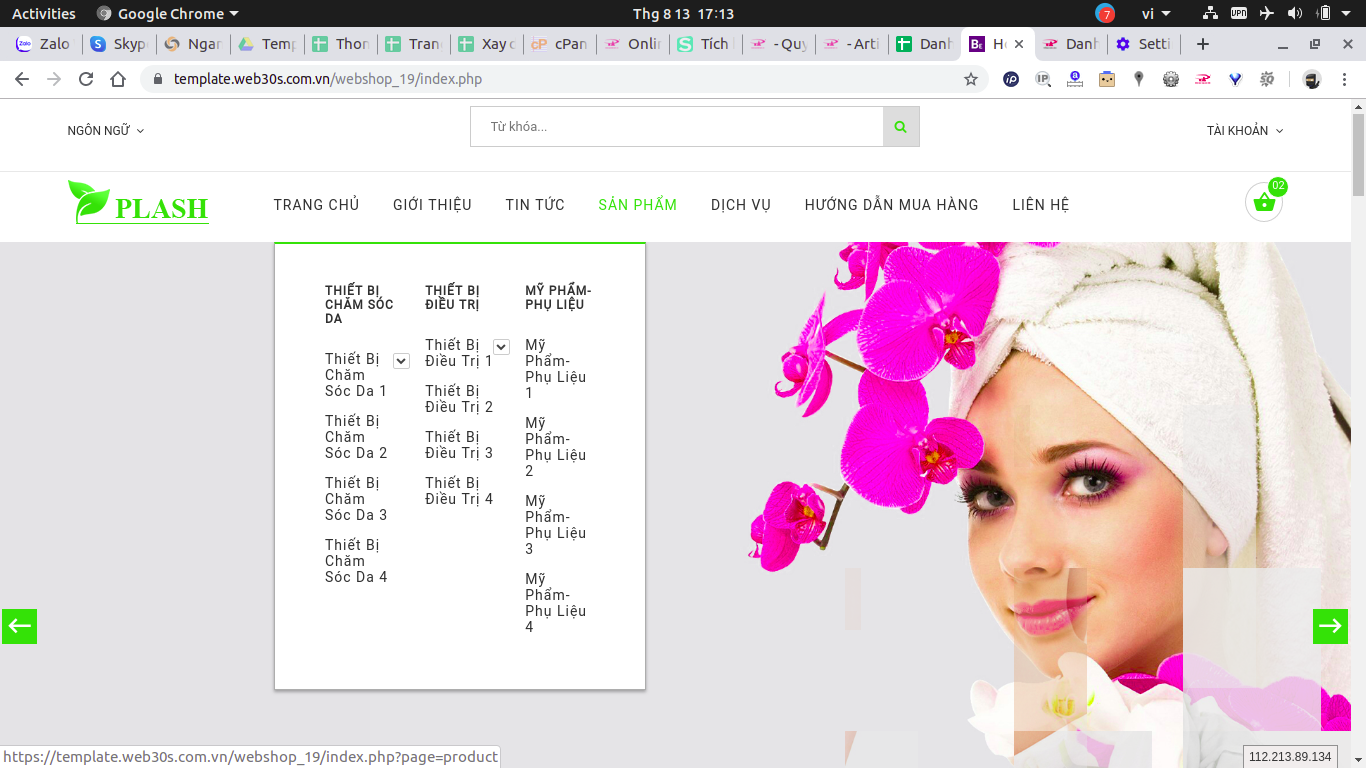Click the browser home icon
1366x768 pixels.
click(118, 79)
